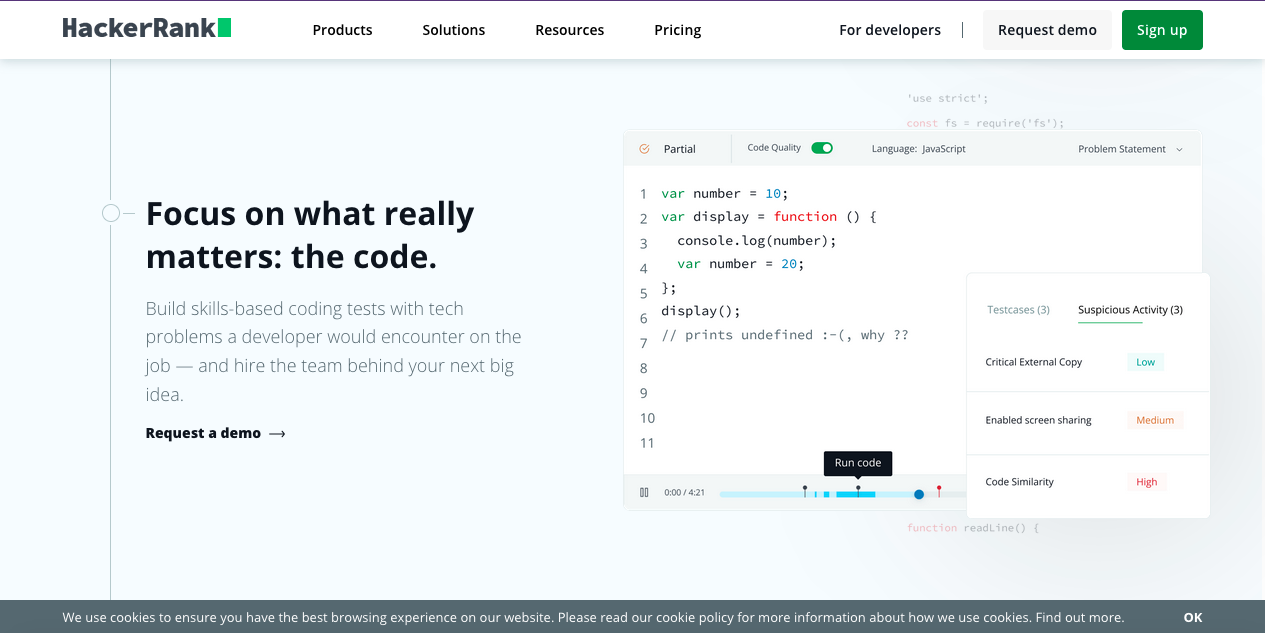
Task: Click the blue playhead dot
Action: tap(918, 493)
